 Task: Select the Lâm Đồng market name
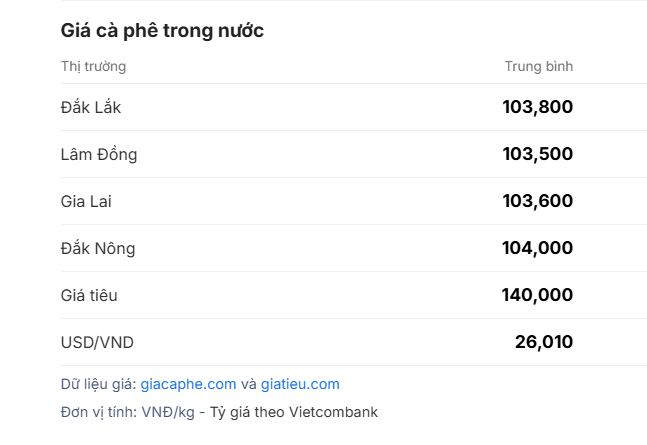(x=99, y=154)
